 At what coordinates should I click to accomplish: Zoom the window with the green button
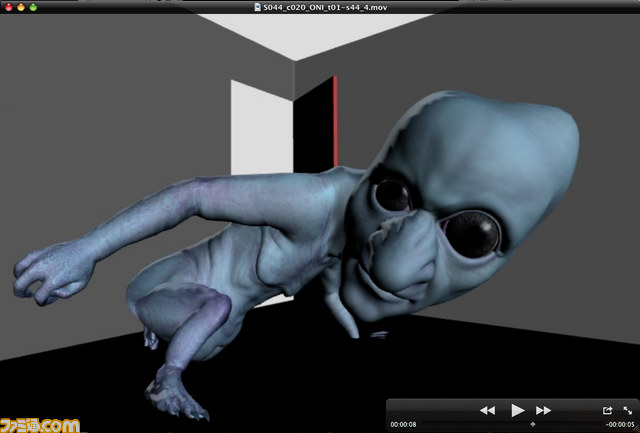coord(33,7)
